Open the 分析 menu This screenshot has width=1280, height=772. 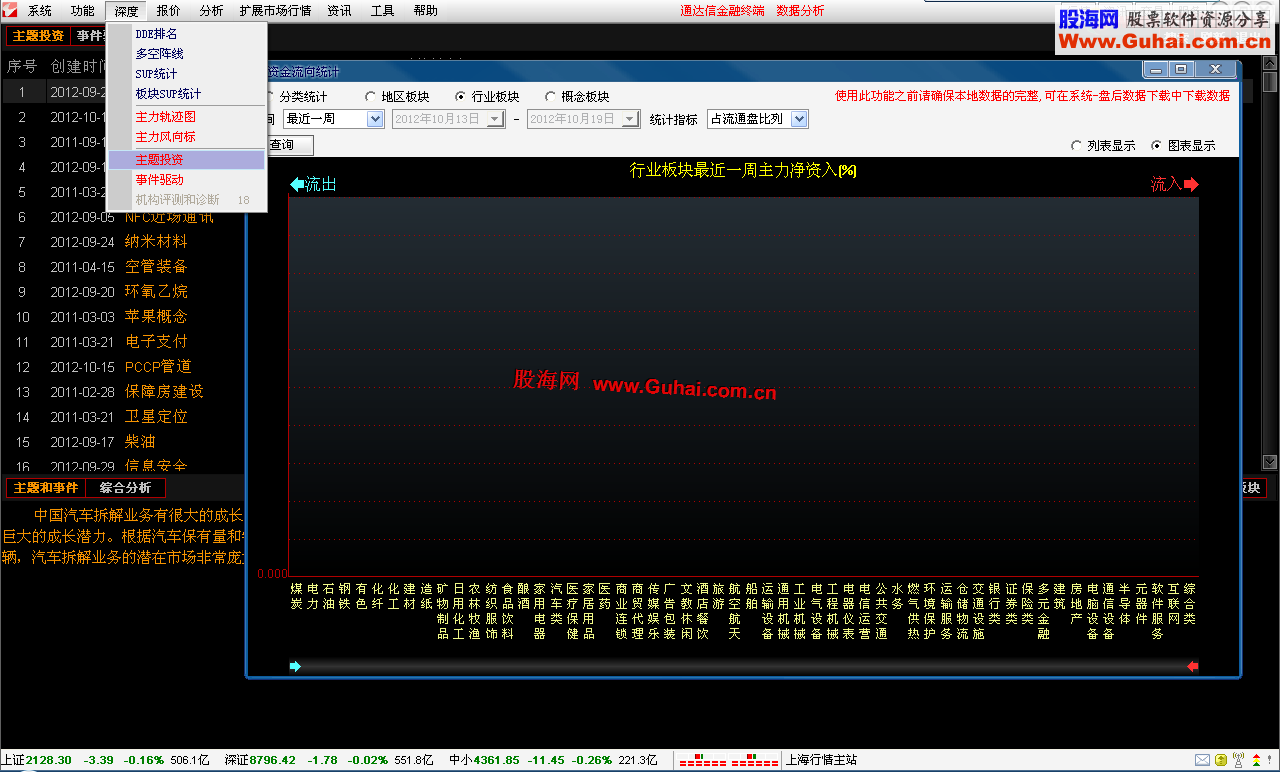(211, 11)
